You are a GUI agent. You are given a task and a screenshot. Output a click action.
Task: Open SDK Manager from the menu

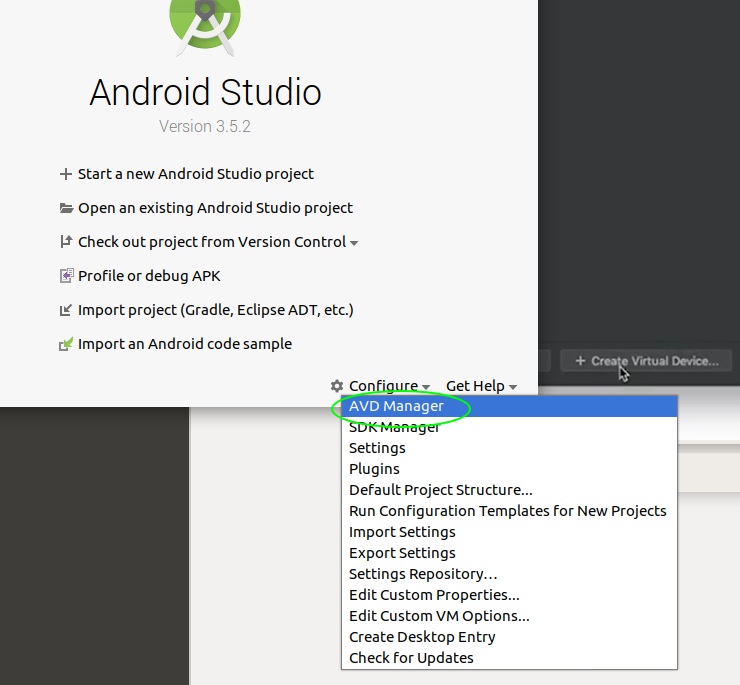point(394,428)
